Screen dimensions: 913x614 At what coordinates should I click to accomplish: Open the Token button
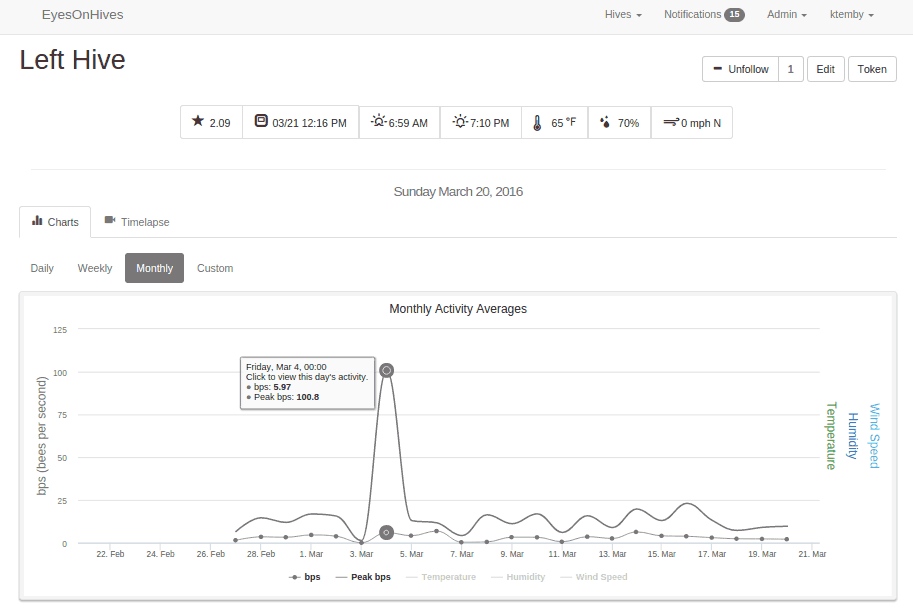click(x=872, y=69)
